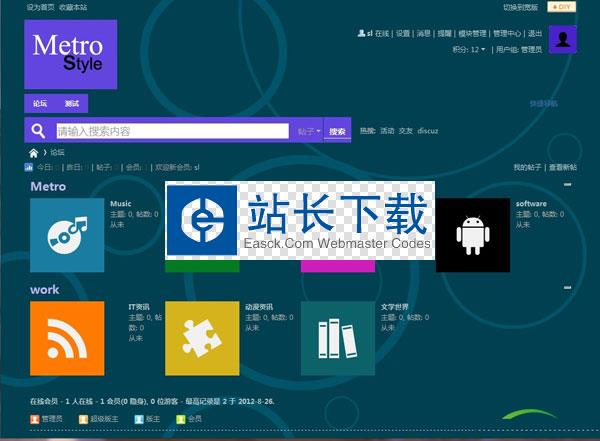The width and height of the screenshot is (600, 441).
Task: Open the 文学世界 books tile
Action: (x=337, y=338)
